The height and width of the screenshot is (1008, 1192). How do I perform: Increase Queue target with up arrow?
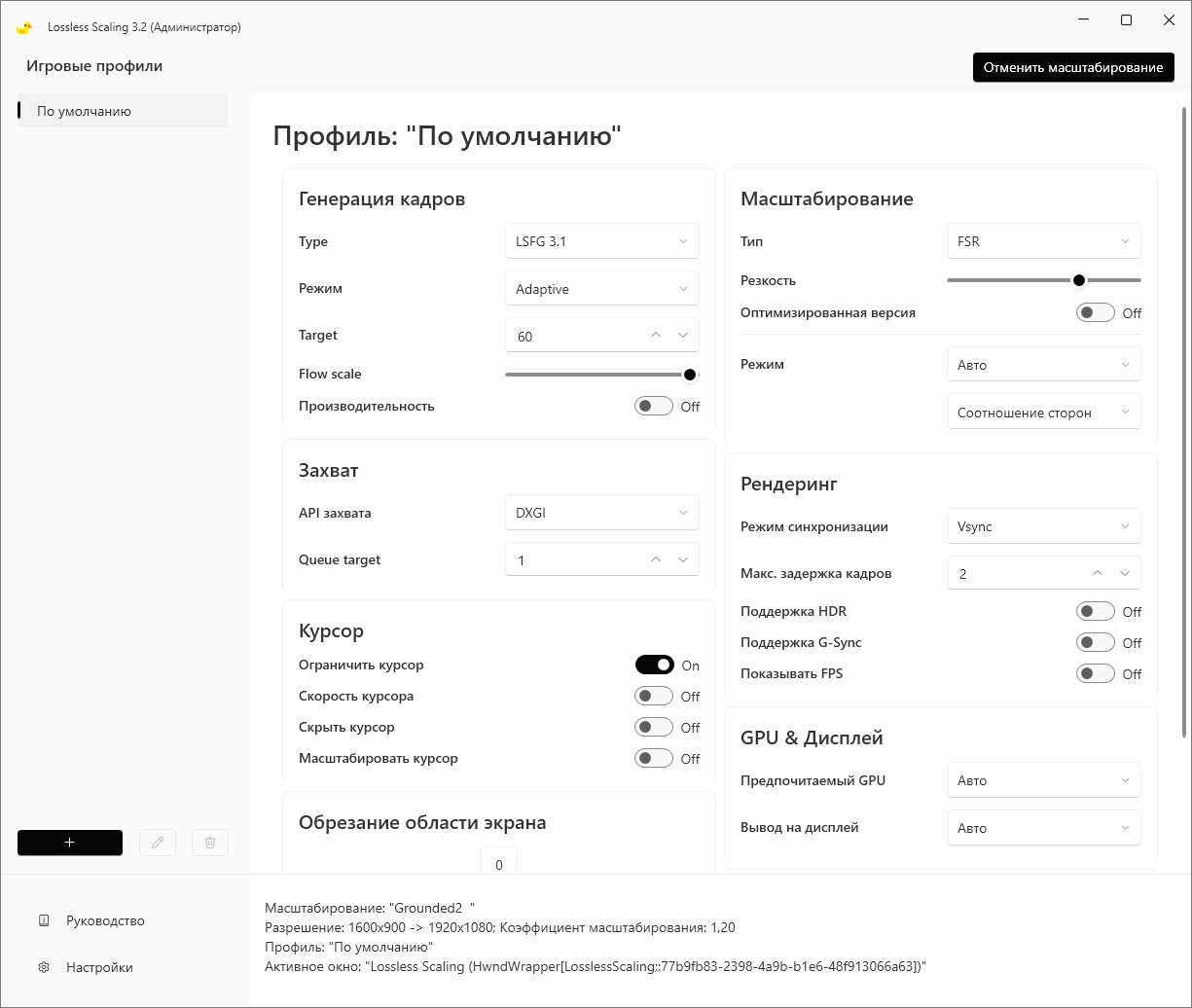click(656, 559)
